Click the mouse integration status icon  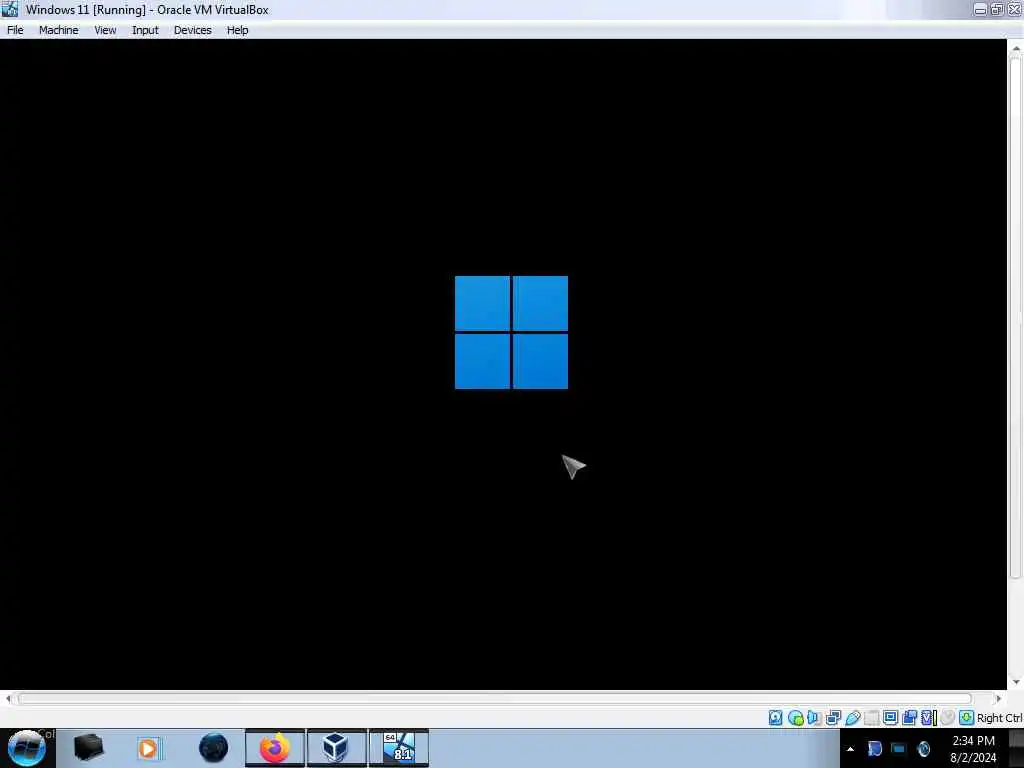point(948,718)
